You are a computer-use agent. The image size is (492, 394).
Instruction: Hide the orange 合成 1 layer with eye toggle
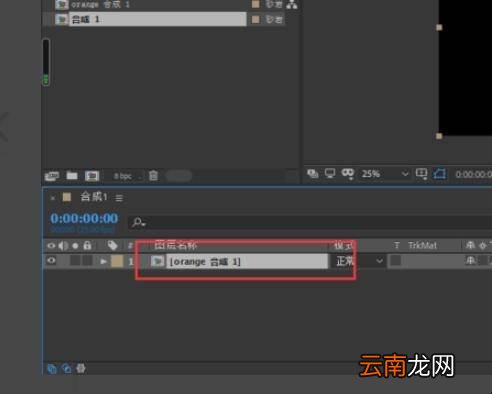coord(51,260)
